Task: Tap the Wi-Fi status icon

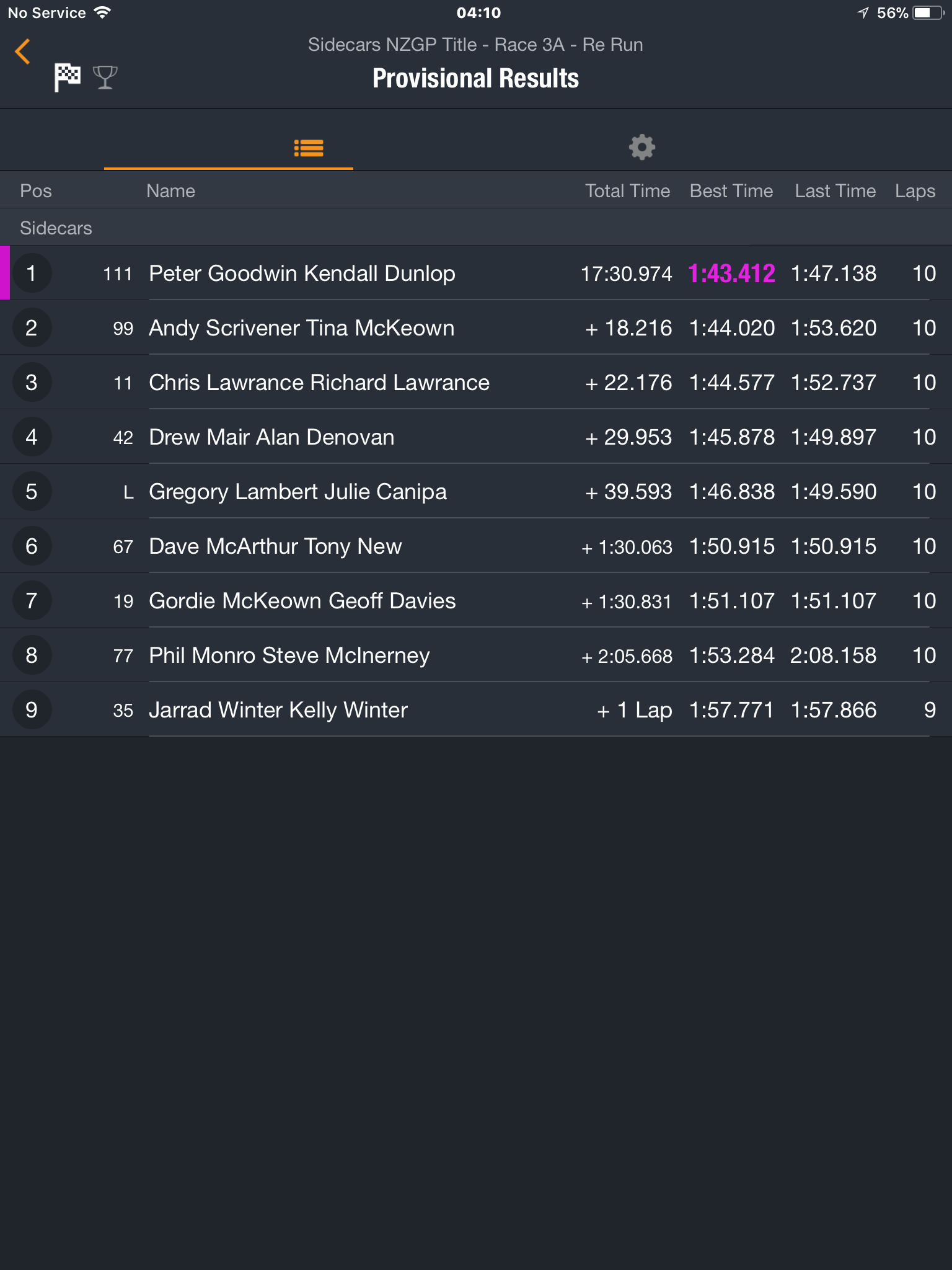Action: coord(102,12)
